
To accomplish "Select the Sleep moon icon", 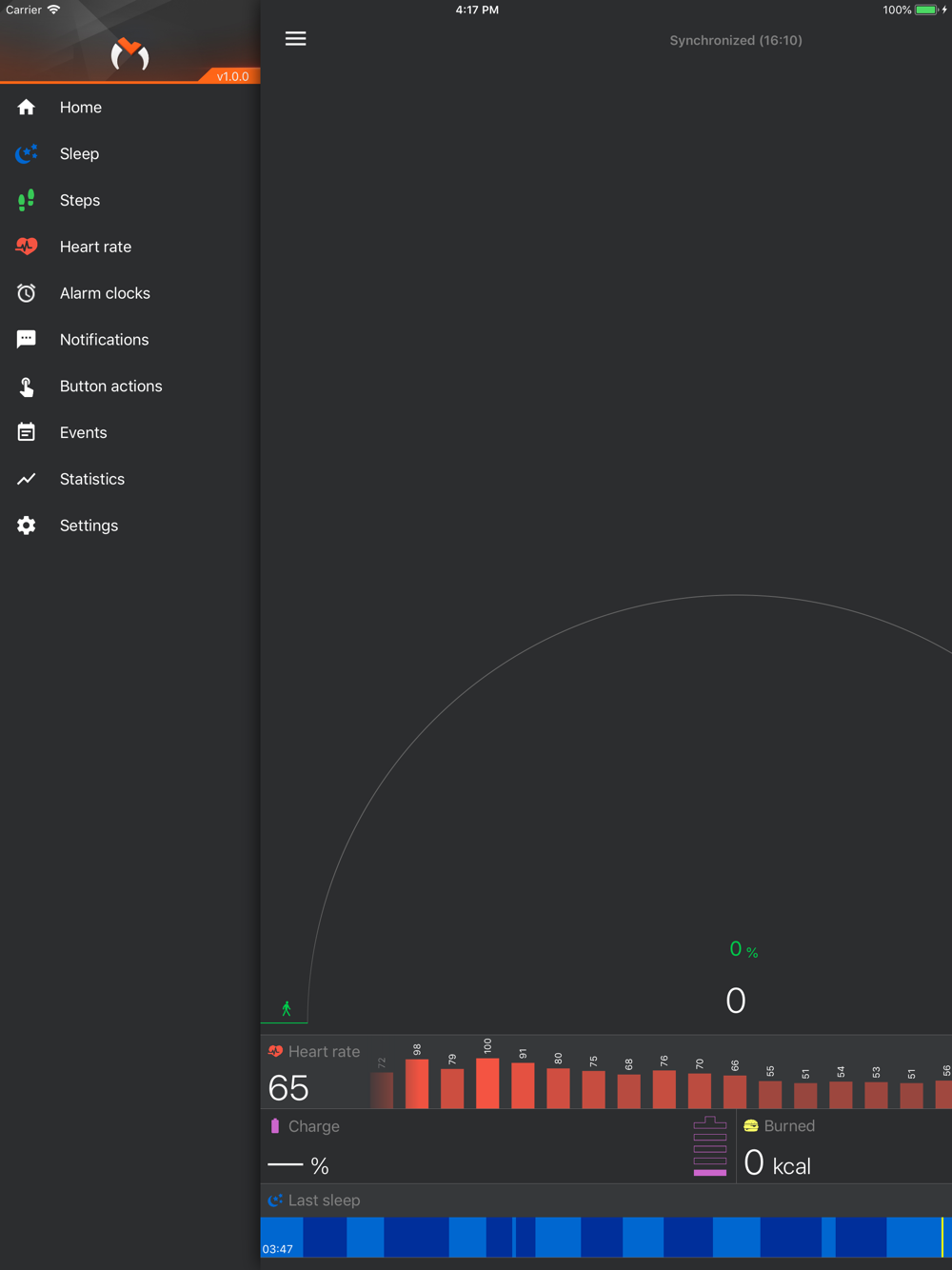I will 27,154.
